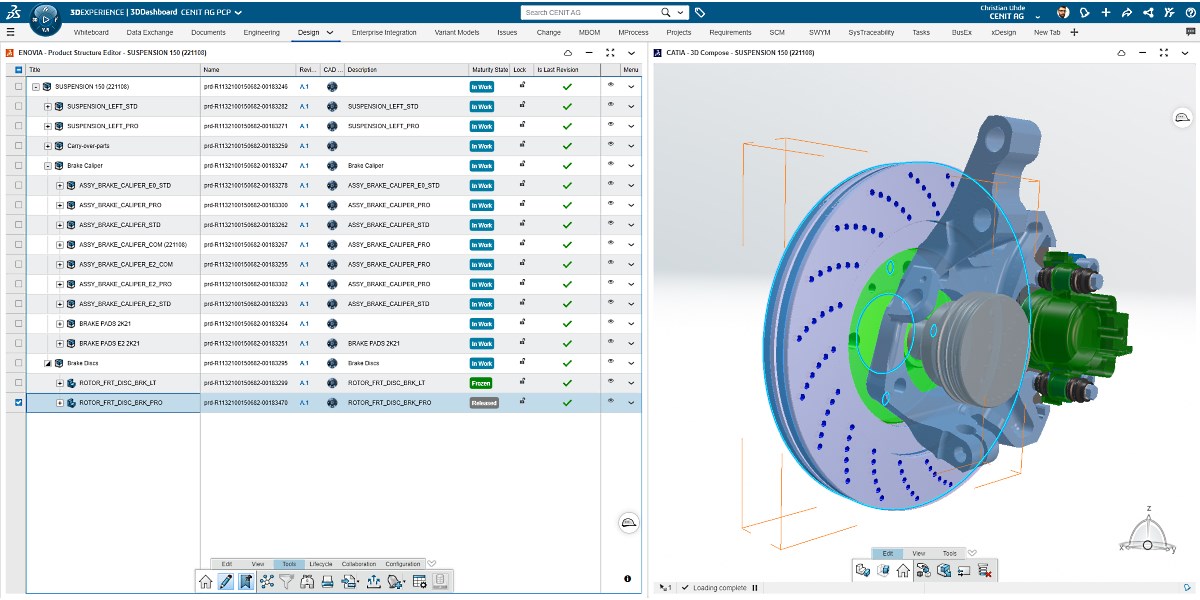Collapse the Brake Discs tree node

coord(48,364)
